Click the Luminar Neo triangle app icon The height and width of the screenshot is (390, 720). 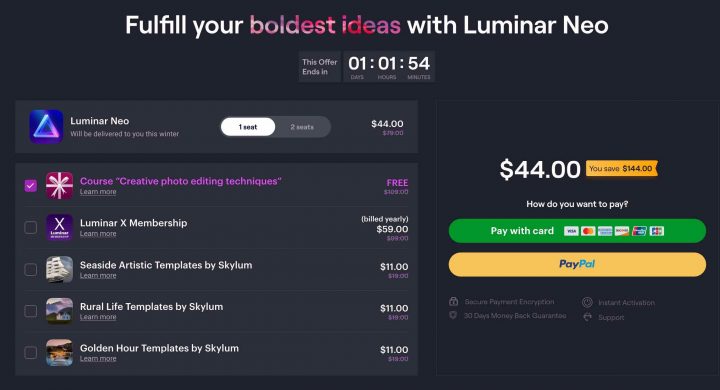(x=46, y=127)
